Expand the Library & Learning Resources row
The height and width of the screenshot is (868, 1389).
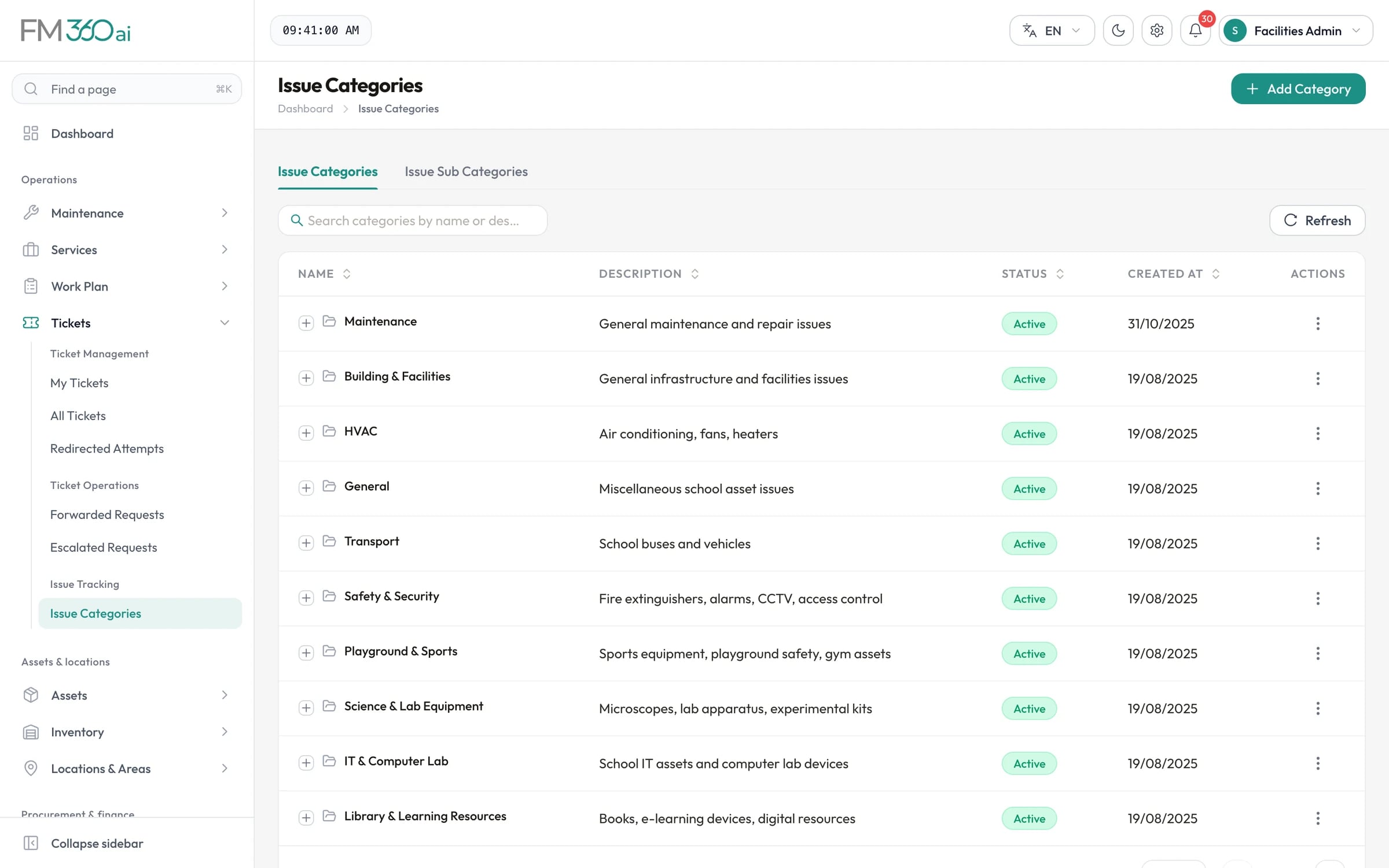pos(306,818)
